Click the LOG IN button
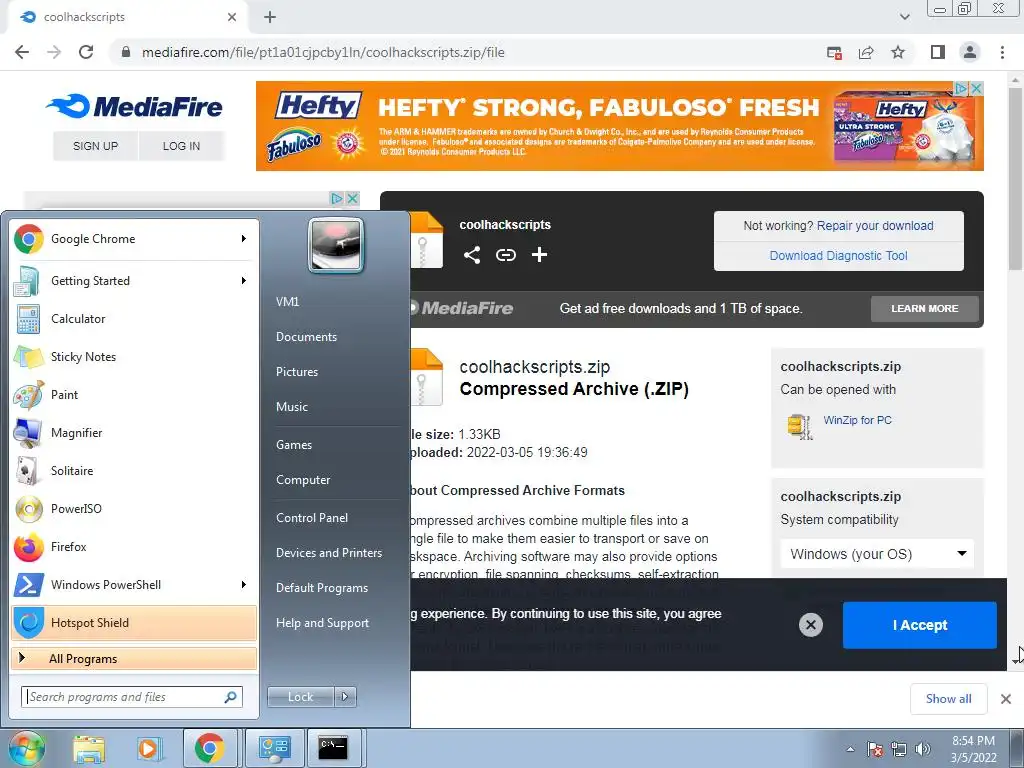 [x=182, y=146]
